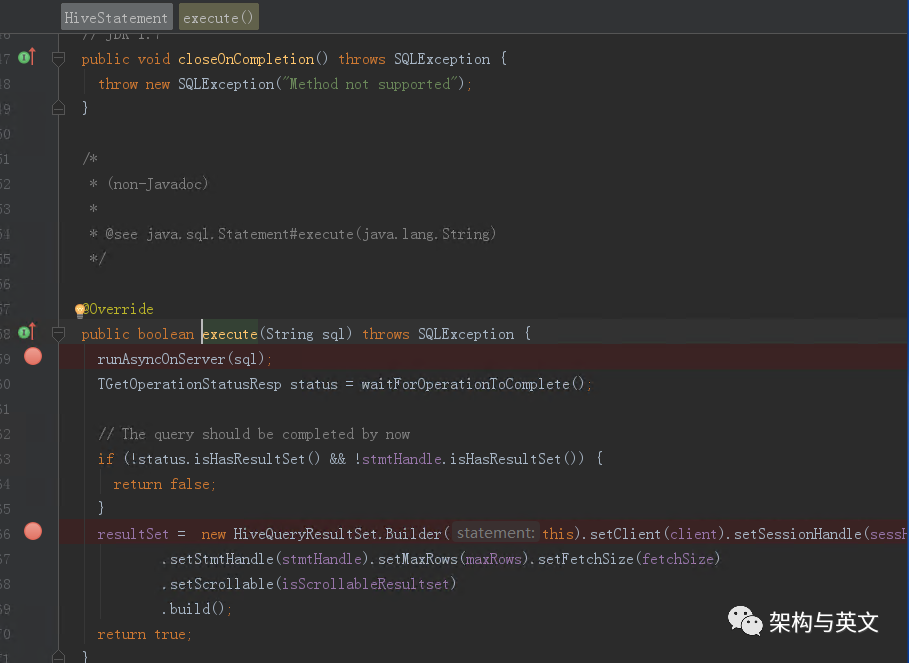Click setClient(client) call
Image resolution: width=909 pixels, height=663 pixels.
coord(657,534)
